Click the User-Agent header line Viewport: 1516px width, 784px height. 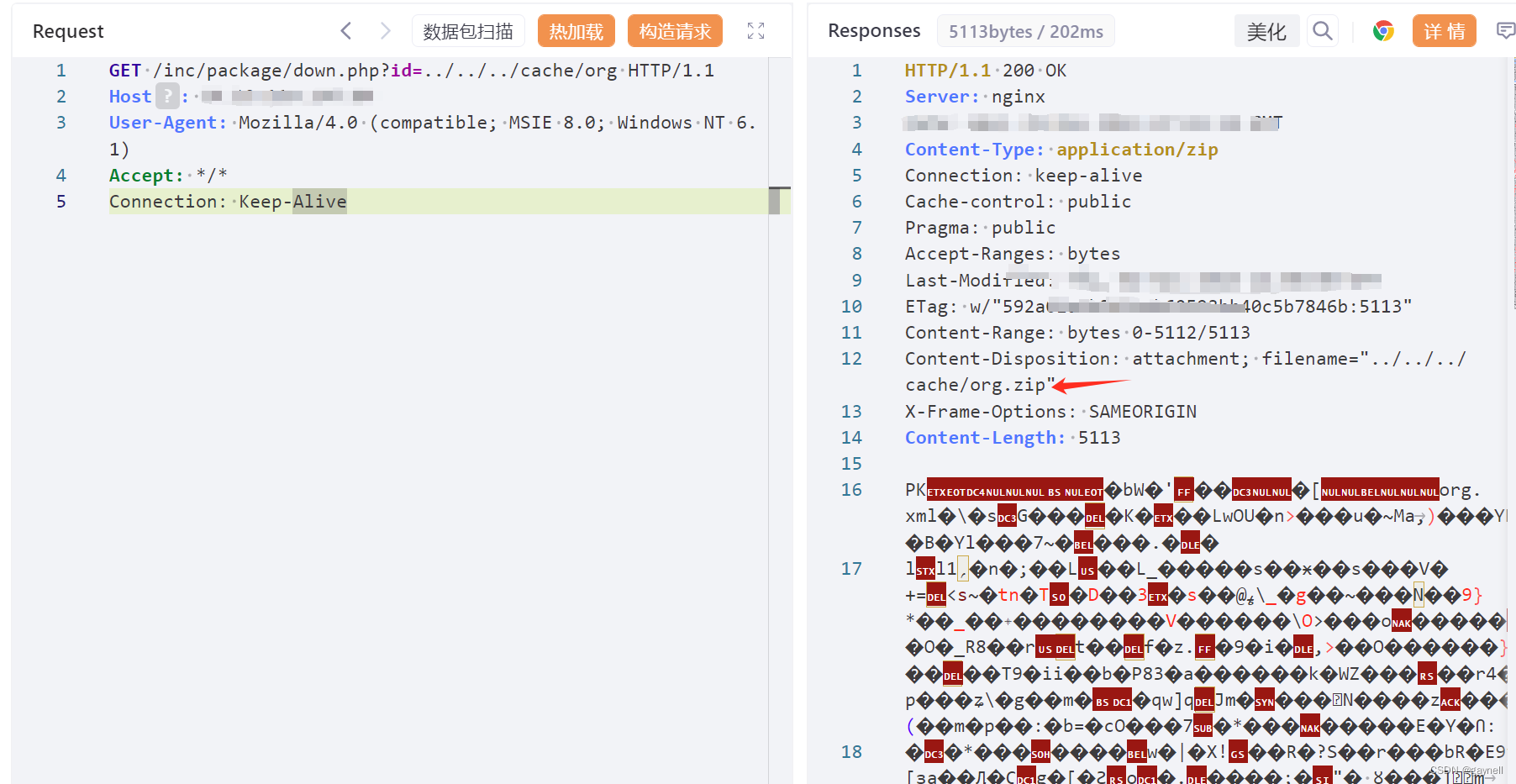[433, 135]
